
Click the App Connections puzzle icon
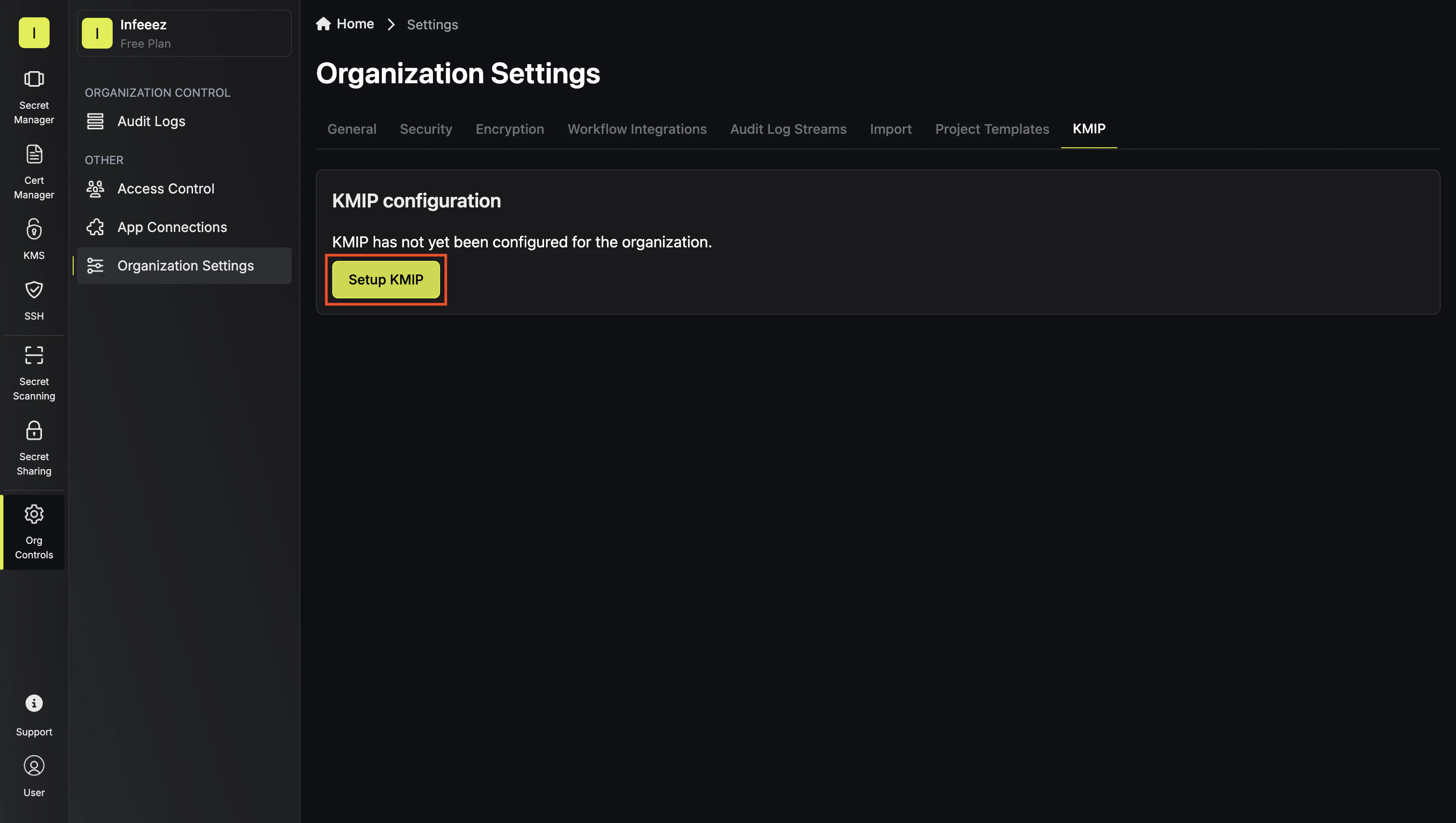coord(95,227)
